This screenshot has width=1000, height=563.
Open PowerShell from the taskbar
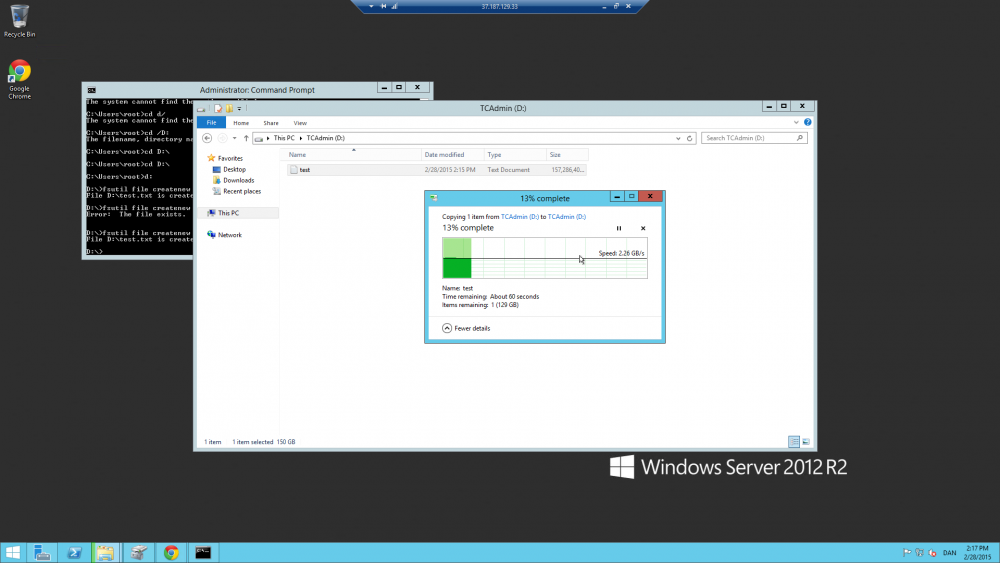point(74,552)
